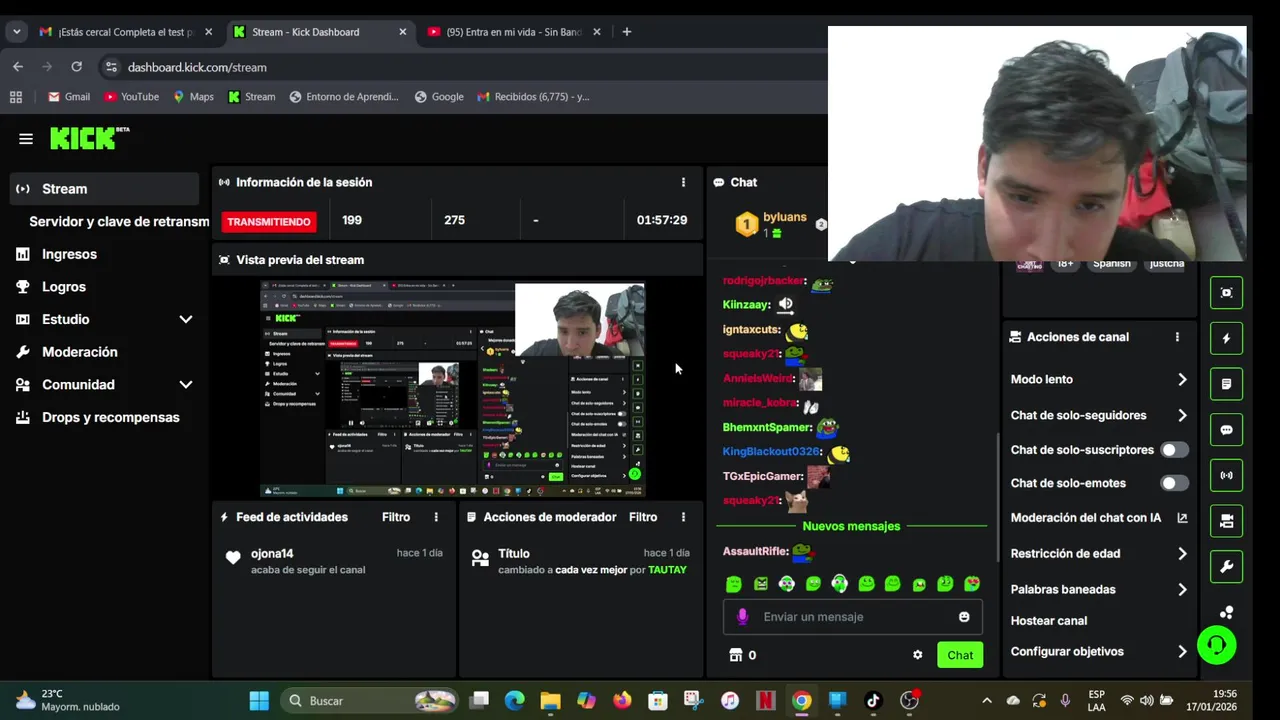Show hidden system tray icons

(x=987, y=701)
